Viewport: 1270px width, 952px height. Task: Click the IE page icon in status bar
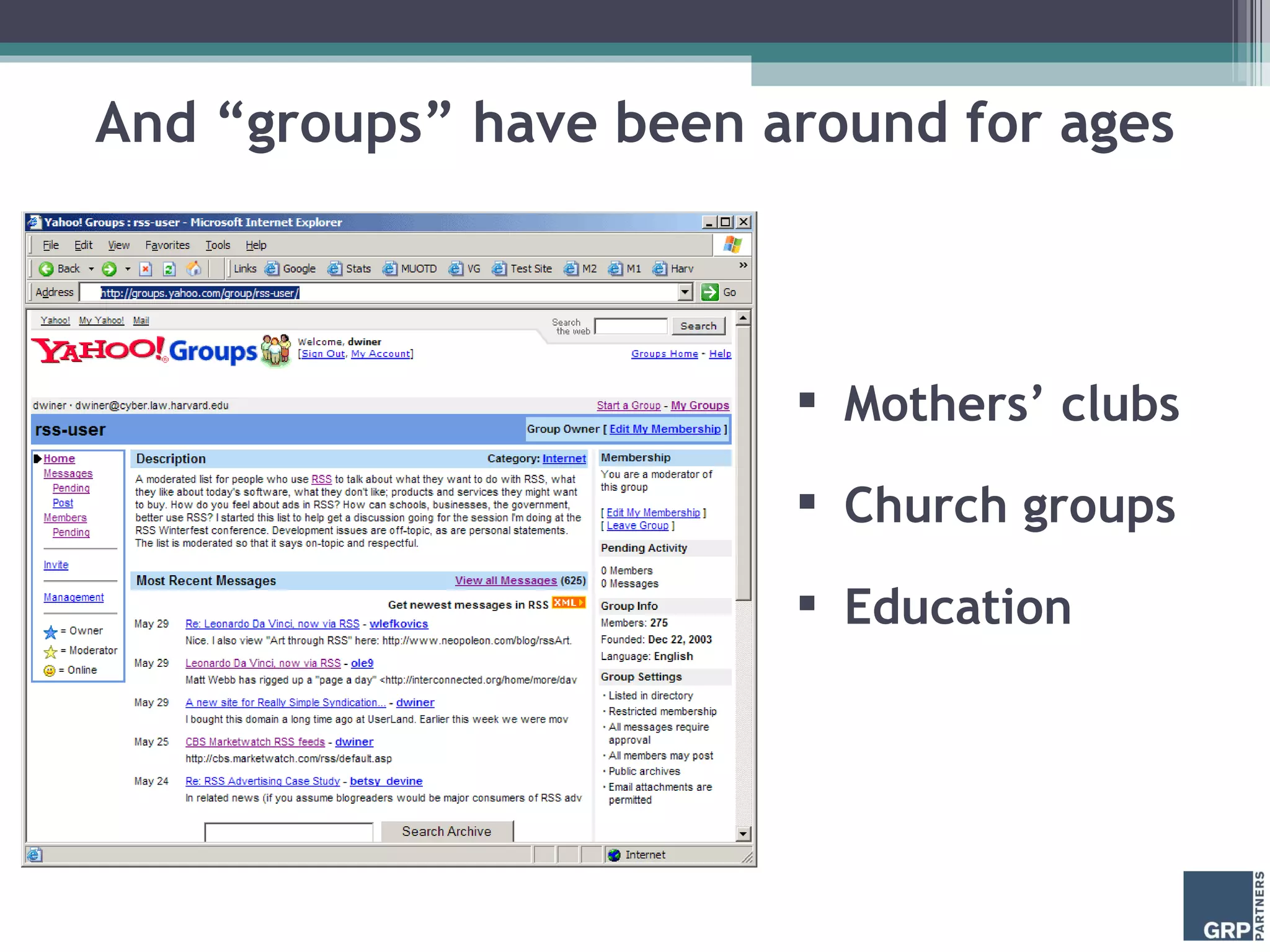(x=35, y=855)
